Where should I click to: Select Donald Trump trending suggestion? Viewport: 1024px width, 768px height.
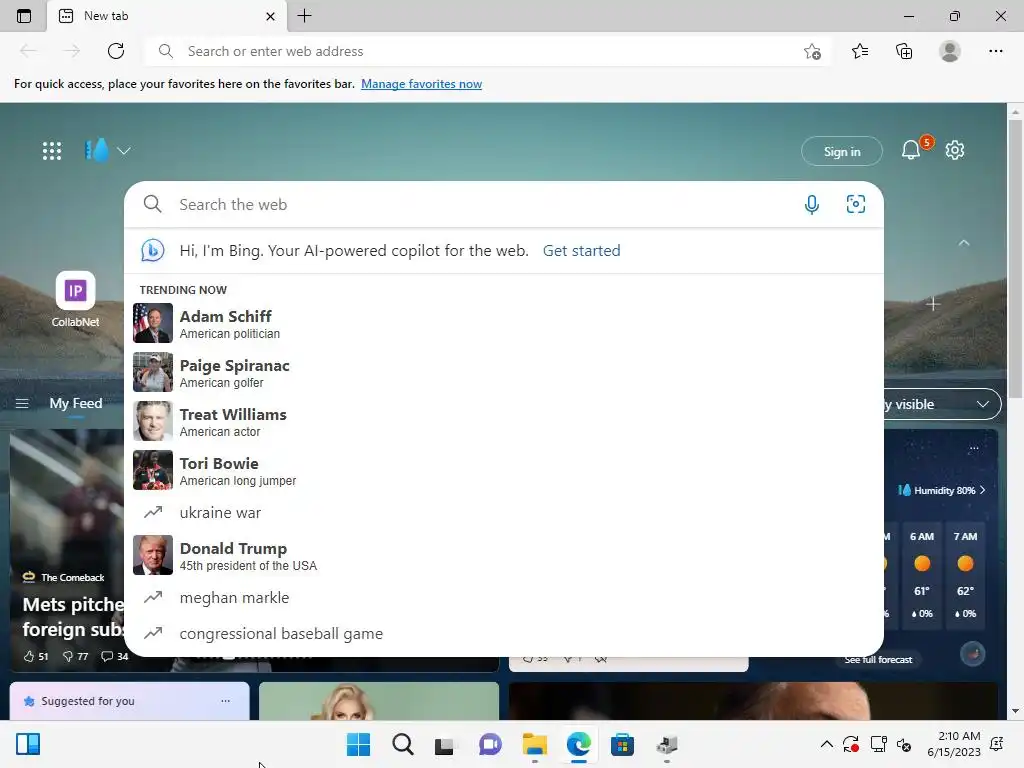[504, 555]
